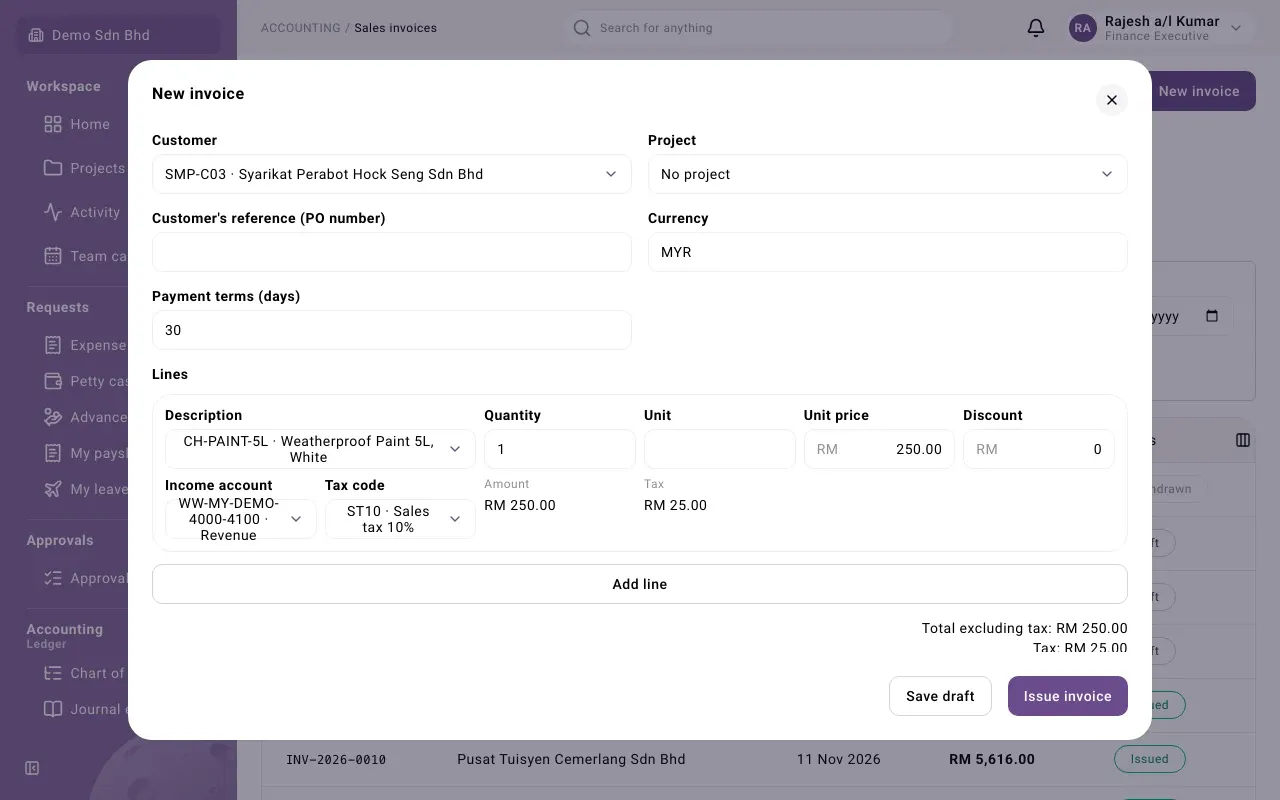
Task: Click the Issue invoice button
Action: (x=1068, y=696)
